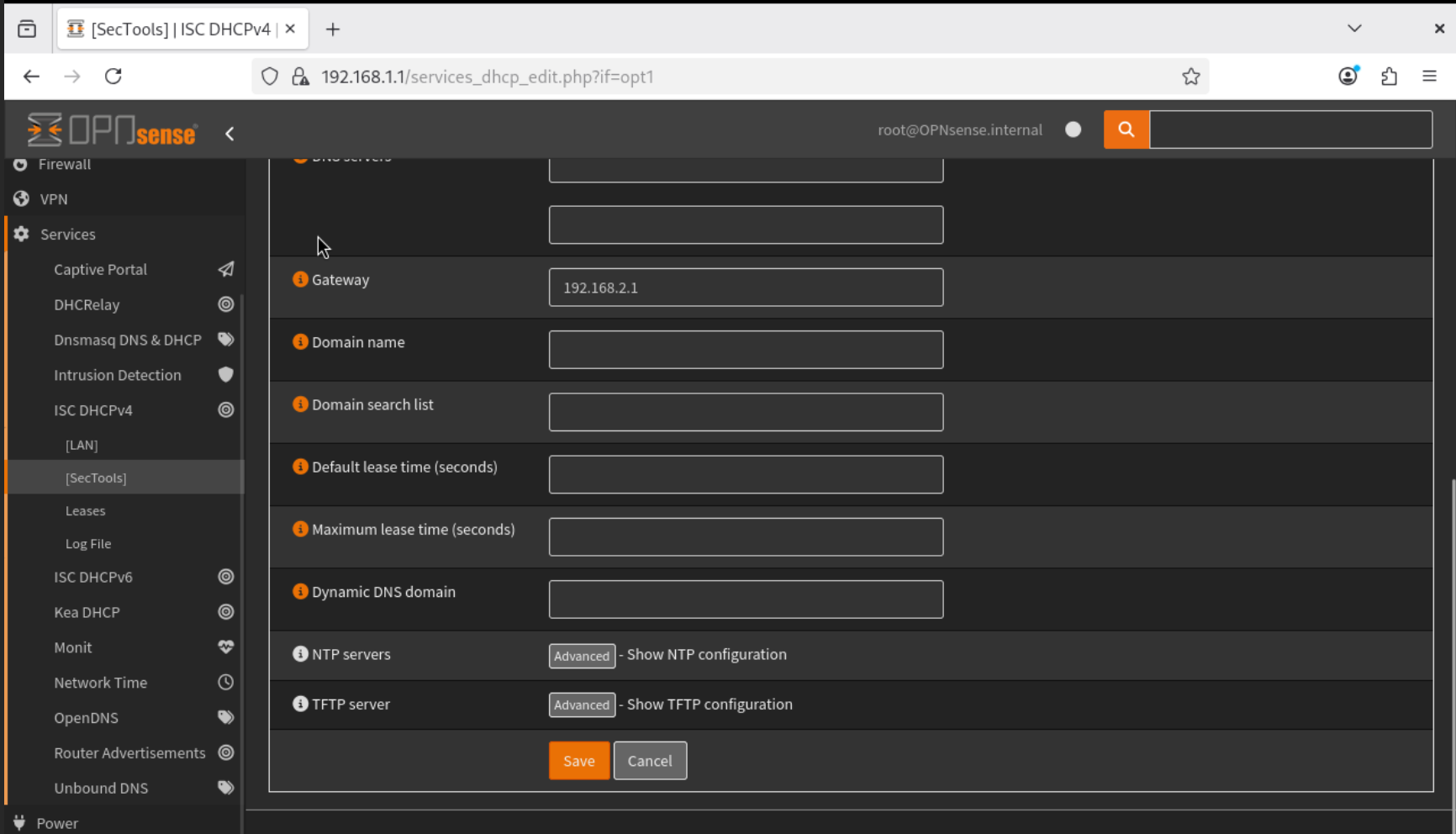Click the NTP servers info icon
This screenshot has width=1456, height=834.
300,654
